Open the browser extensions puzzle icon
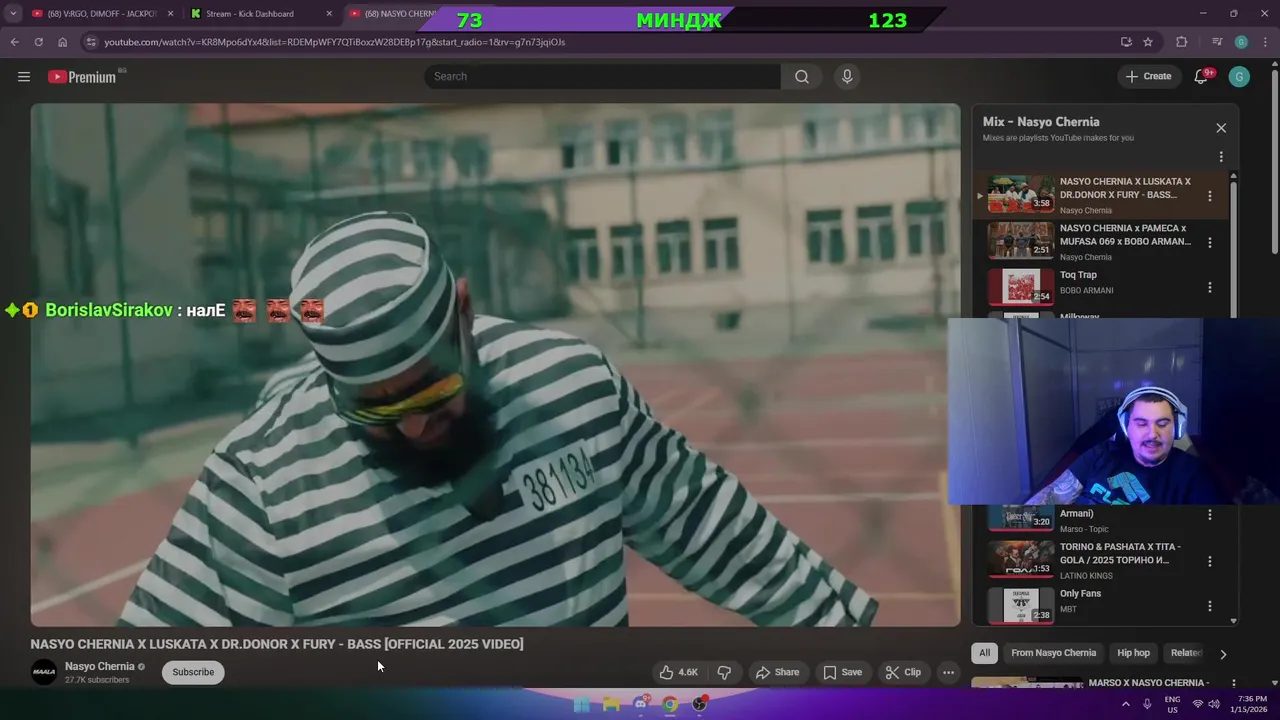1280x720 pixels. click(1182, 42)
